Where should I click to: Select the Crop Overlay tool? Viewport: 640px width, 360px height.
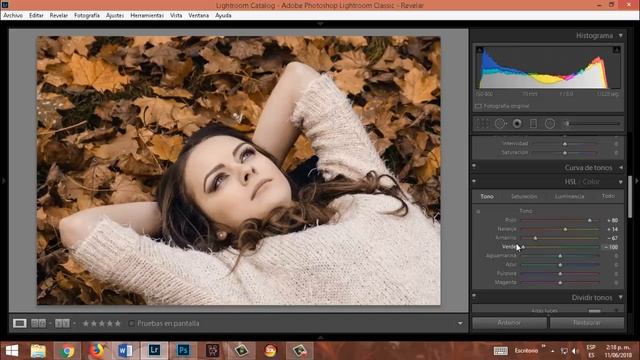point(482,123)
